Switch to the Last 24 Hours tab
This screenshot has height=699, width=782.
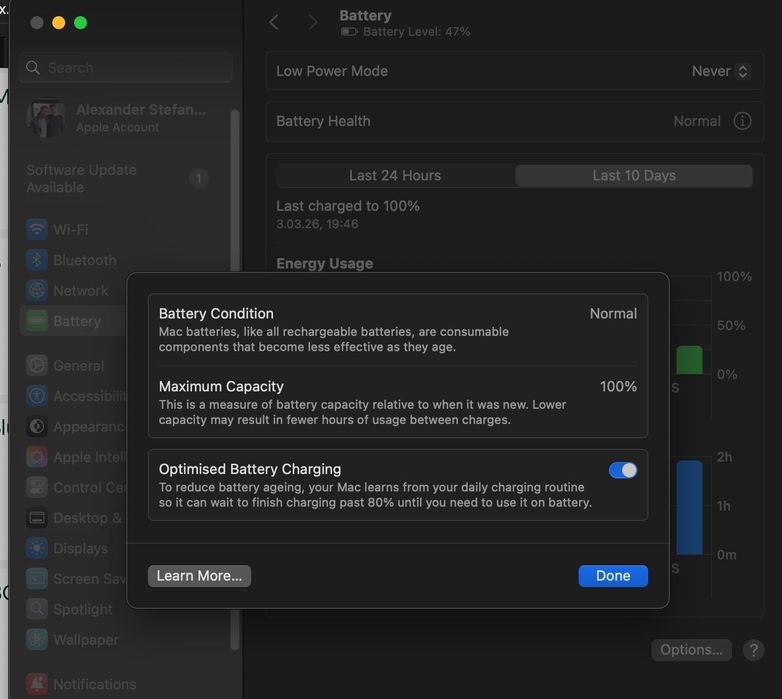pyautogui.click(x=395, y=175)
